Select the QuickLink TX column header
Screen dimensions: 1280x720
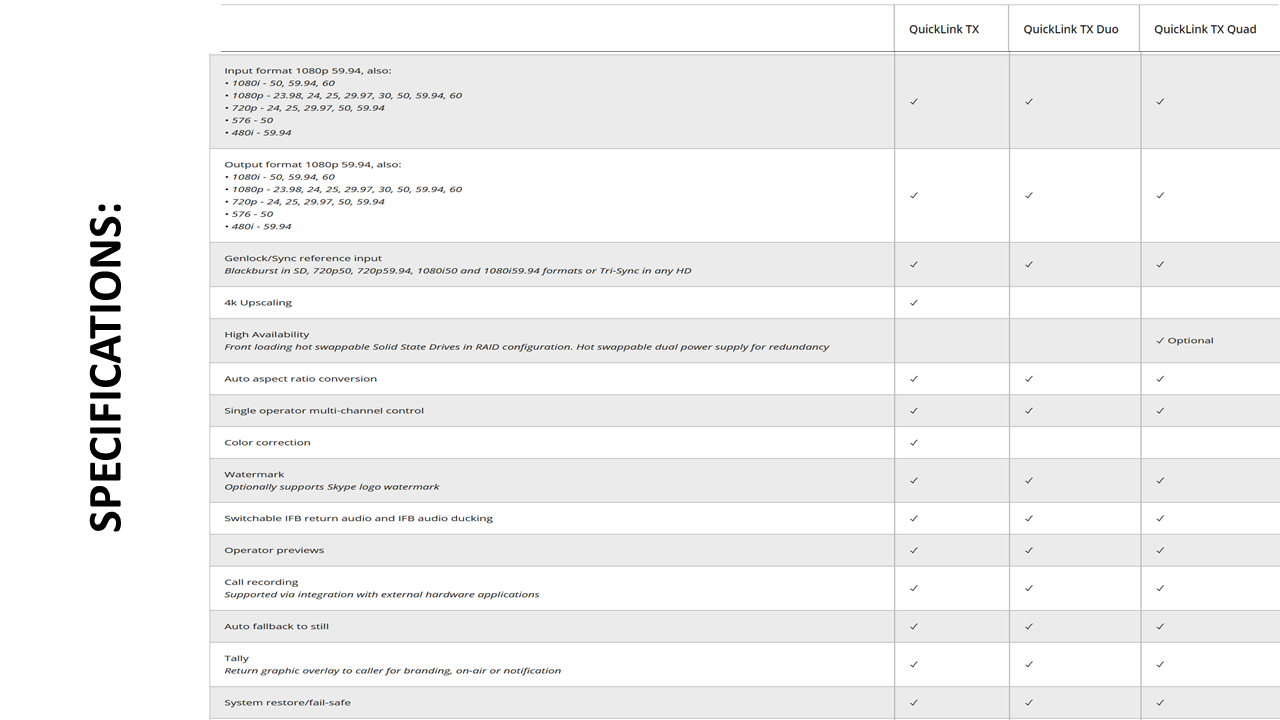[x=943, y=29]
